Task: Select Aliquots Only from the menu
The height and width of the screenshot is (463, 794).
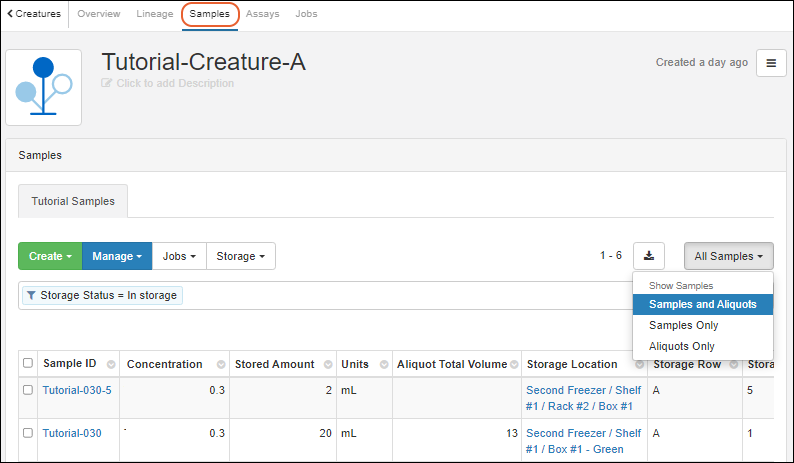Action: [681, 346]
